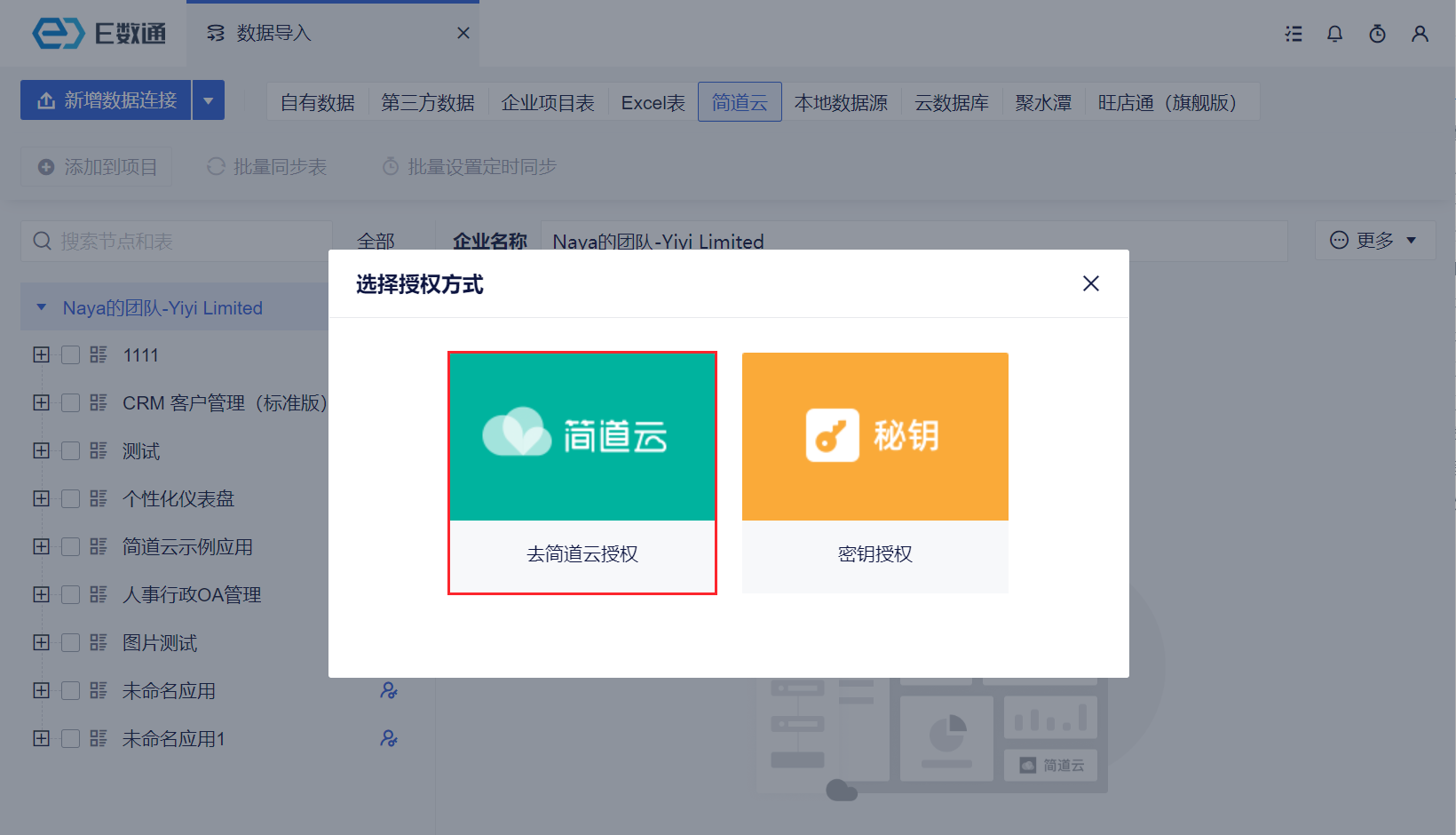Screen dimensions: 1456x835
Task: Tick the checkbox for 测试
Action: point(70,450)
